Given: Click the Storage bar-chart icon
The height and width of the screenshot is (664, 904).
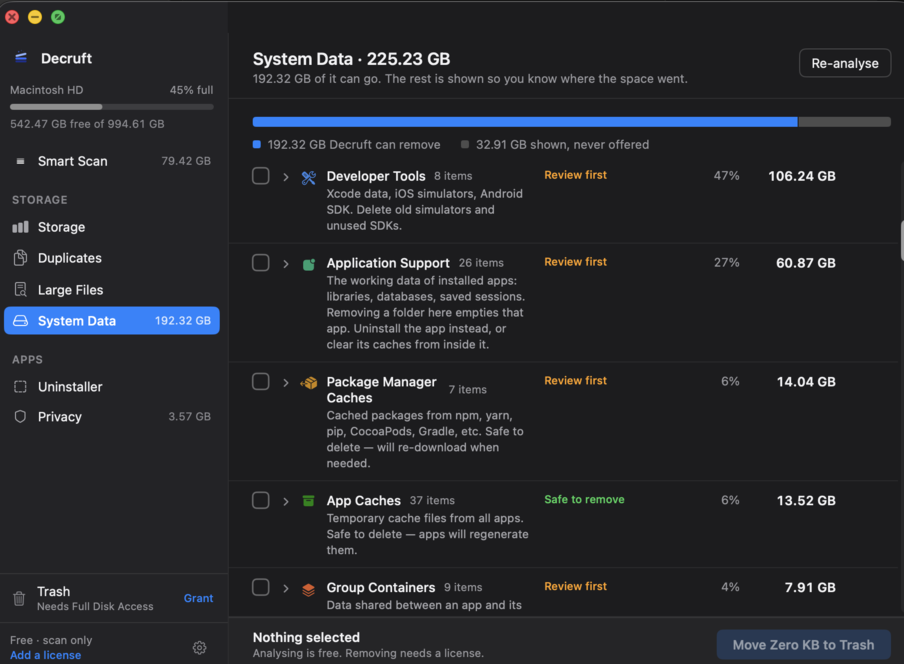Looking at the screenshot, I should click(20, 227).
